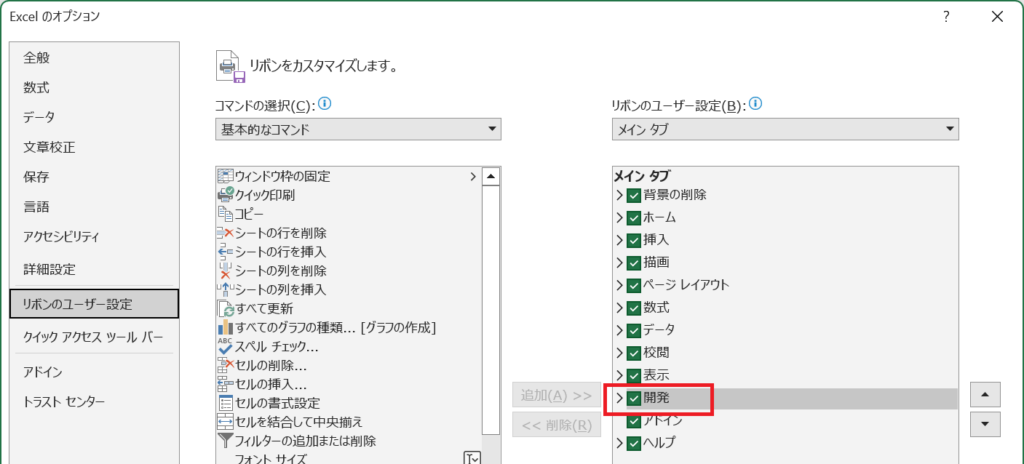Toggle the ヘルプ tab checkbox
The image size is (1024, 464).
point(633,443)
